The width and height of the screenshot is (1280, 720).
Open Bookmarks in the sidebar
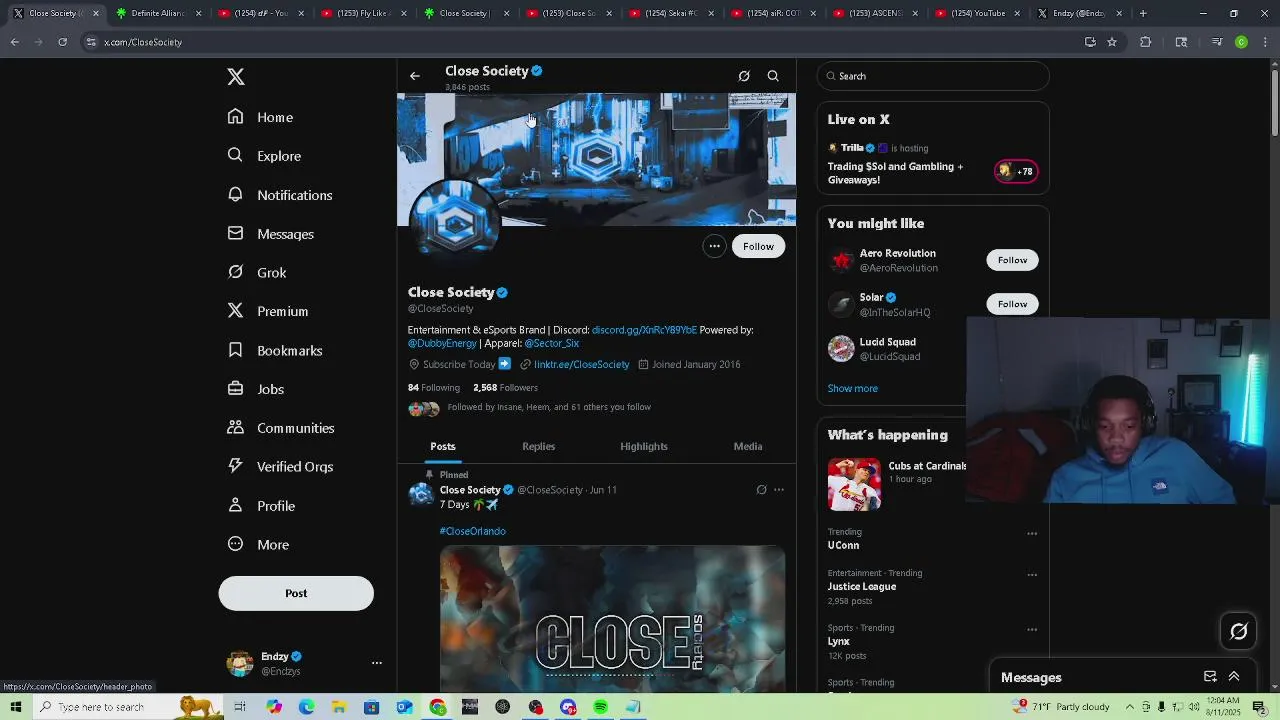(x=275, y=350)
